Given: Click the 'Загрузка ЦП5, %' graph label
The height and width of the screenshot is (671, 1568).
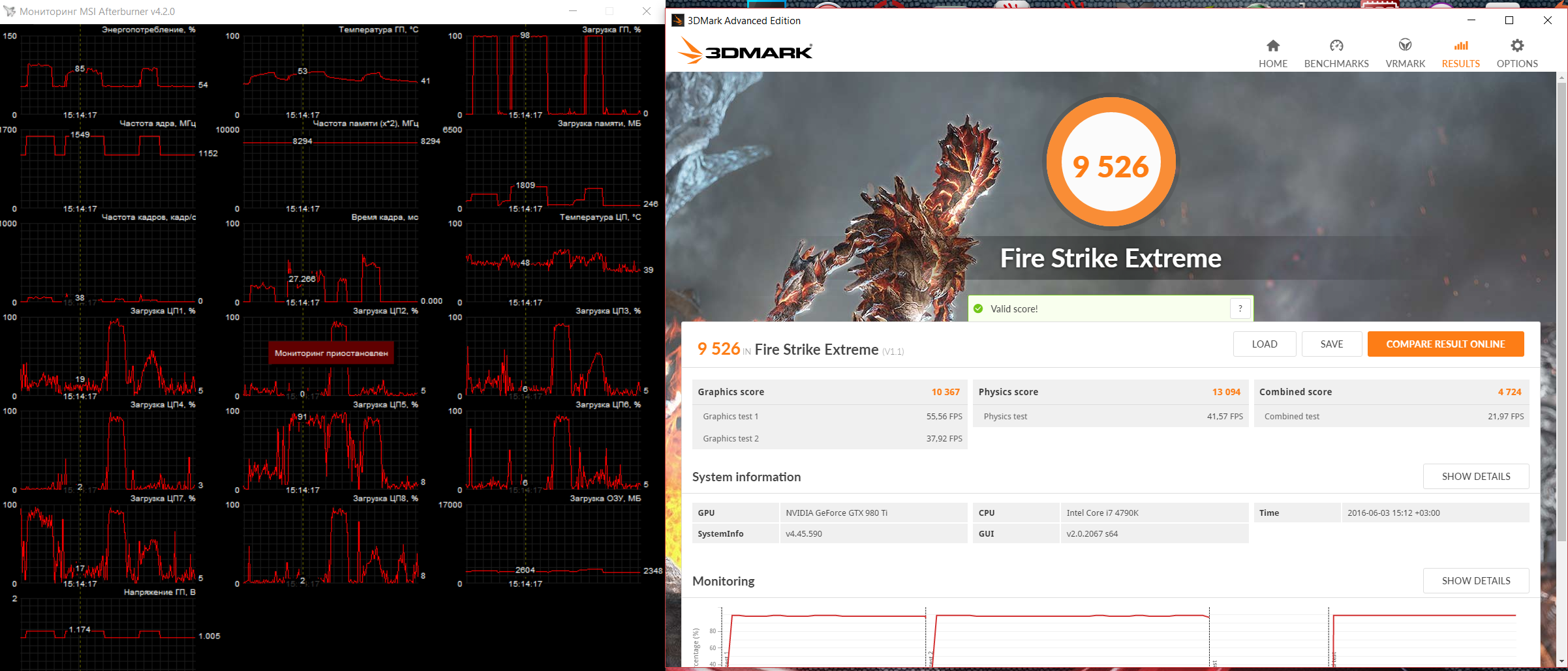Looking at the screenshot, I should [x=386, y=405].
